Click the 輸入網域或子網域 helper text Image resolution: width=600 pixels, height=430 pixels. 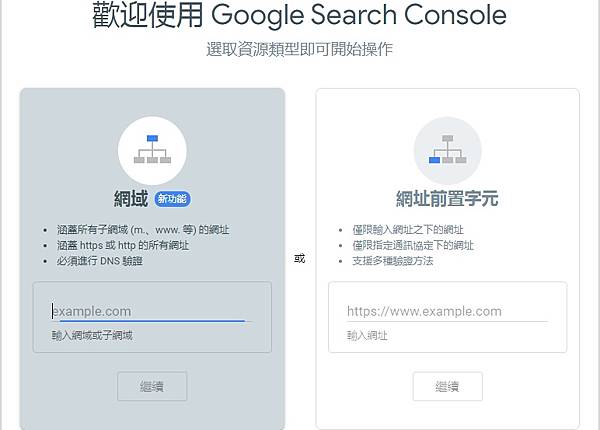click(92, 336)
